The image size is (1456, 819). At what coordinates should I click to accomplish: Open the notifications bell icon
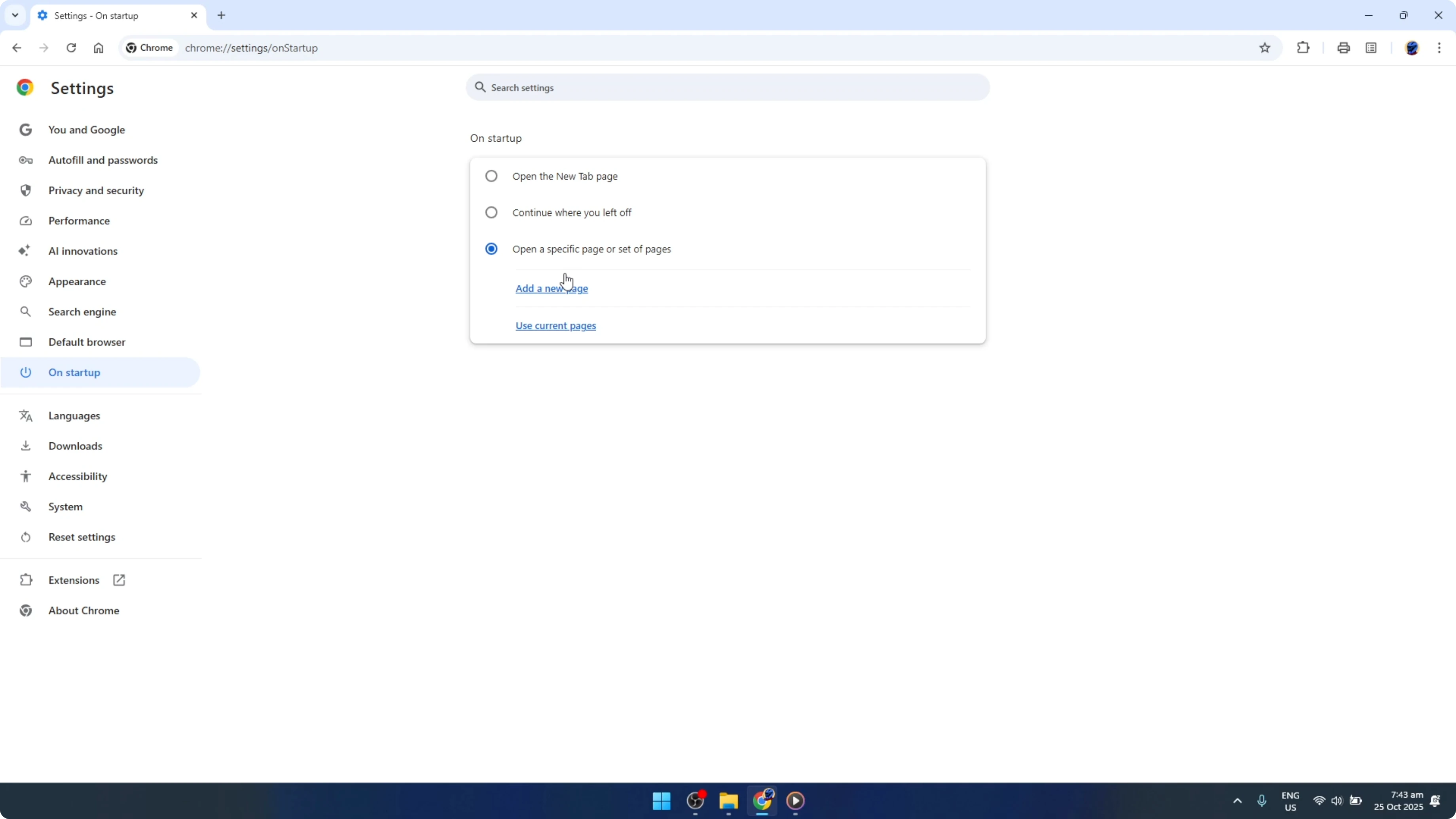[x=1435, y=801]
